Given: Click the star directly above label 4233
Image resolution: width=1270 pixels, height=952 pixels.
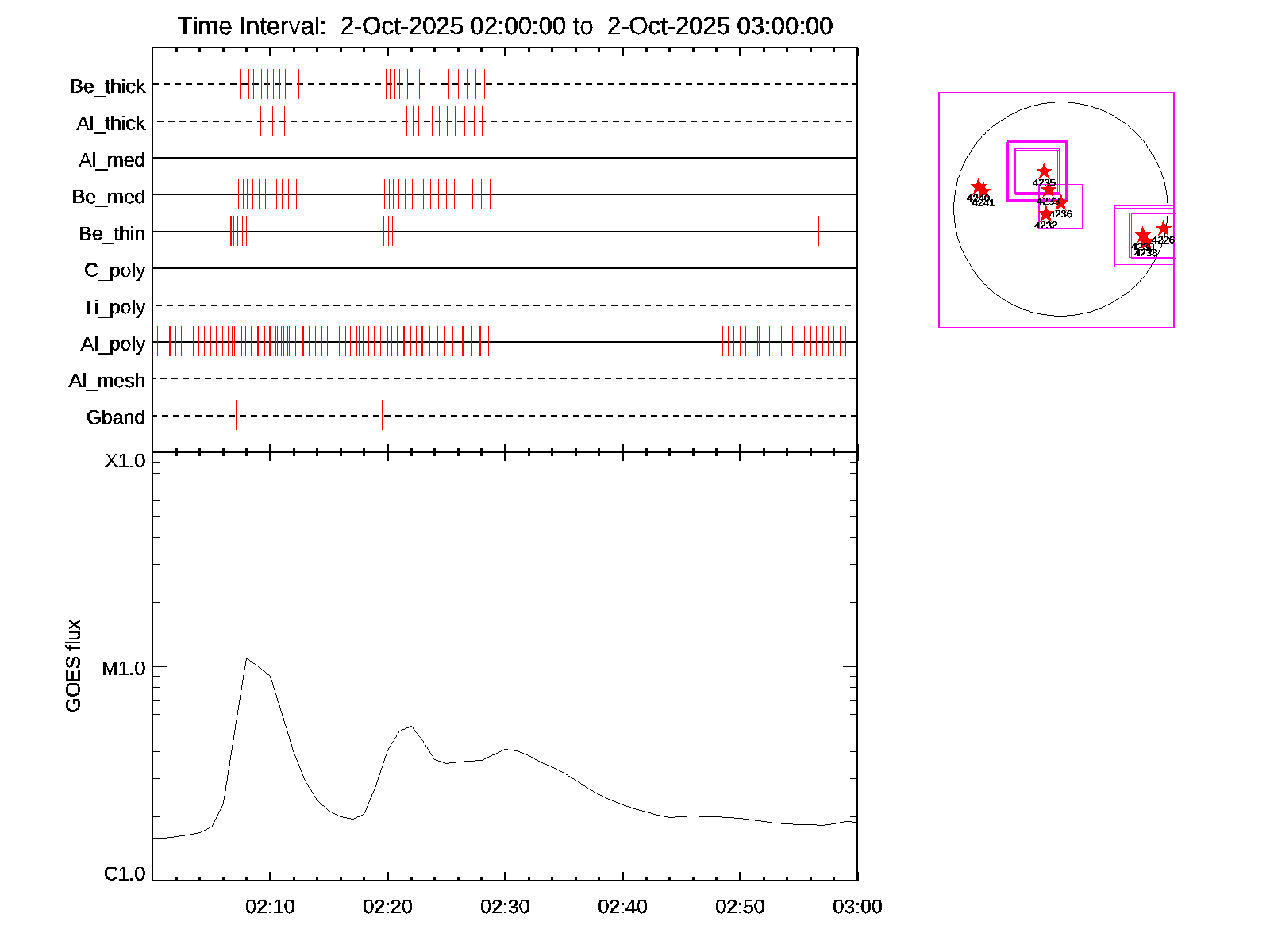Looking at the screenshot, I should click(x=1049, y=190).
